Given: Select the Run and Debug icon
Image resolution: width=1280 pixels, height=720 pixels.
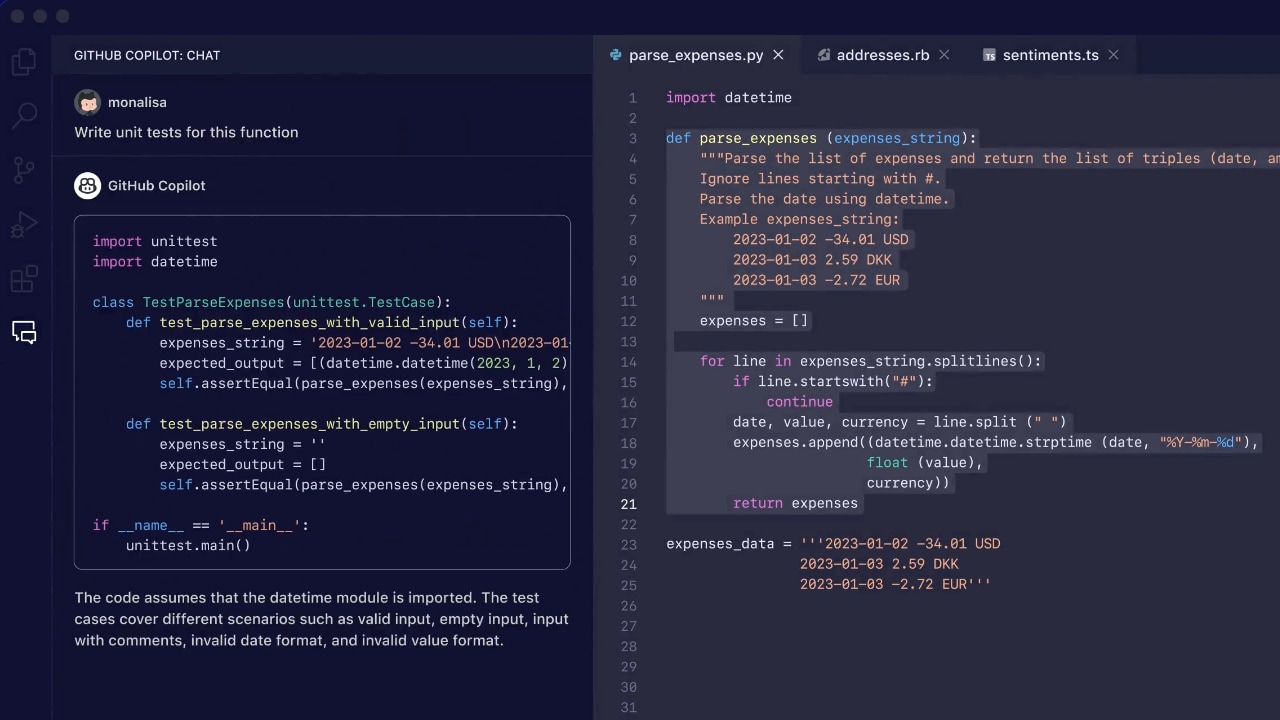Looking at the screenshot, I should coord(24,225).
